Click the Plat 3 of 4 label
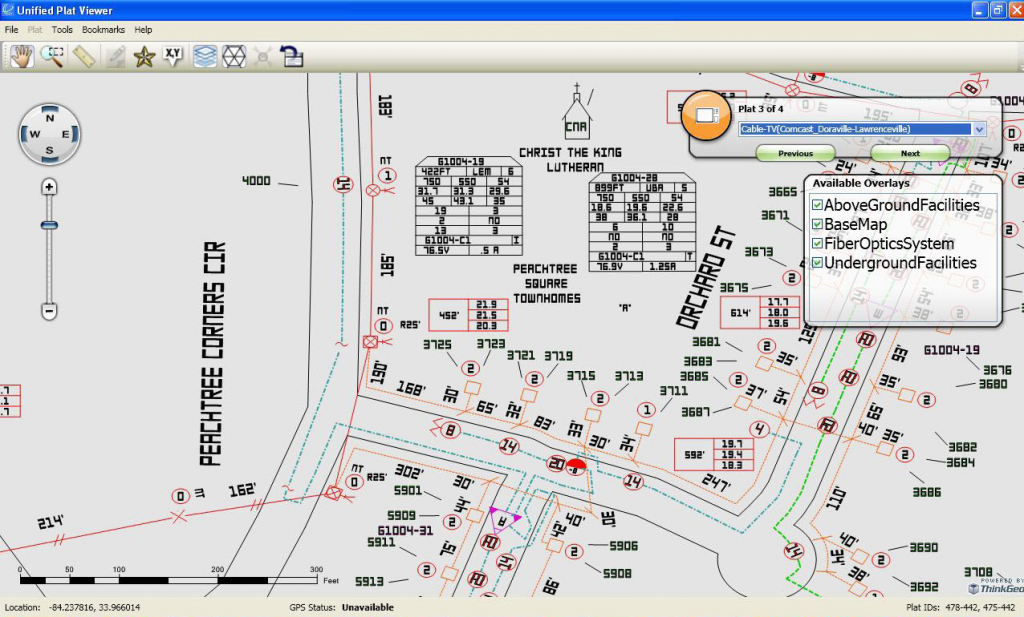Viewport: 1024px width, 617px height. [761, 109]
